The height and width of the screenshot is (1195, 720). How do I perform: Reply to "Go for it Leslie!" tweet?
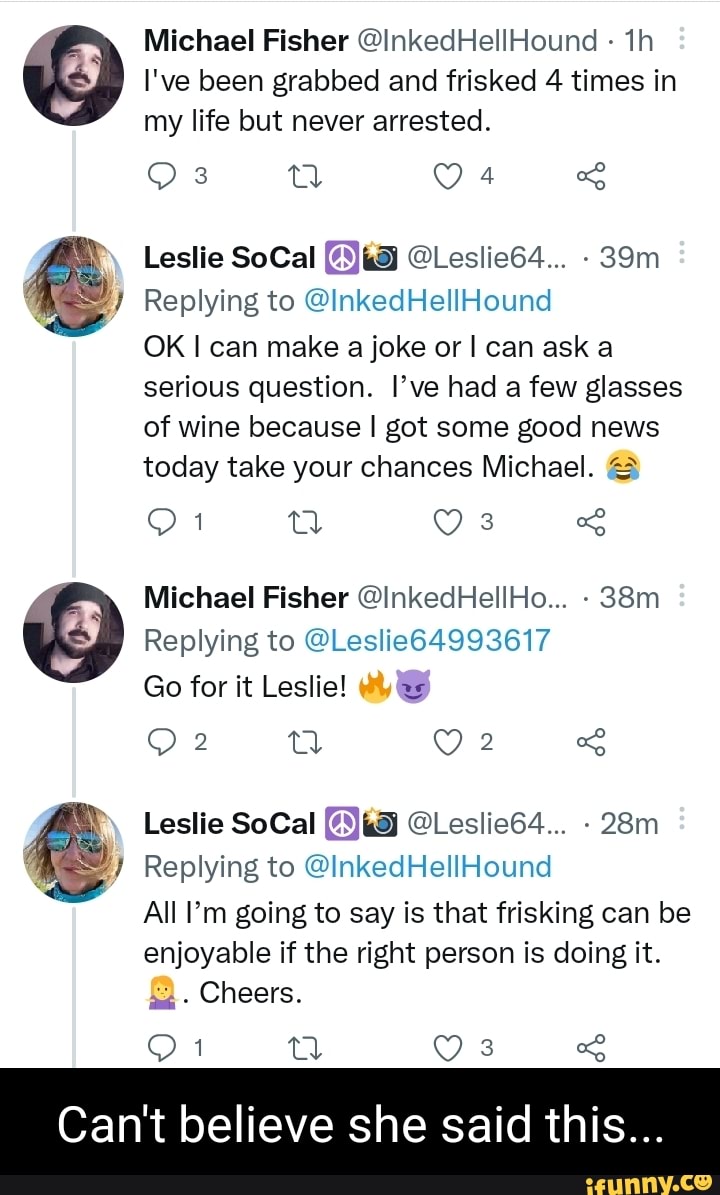coord(158,741)
